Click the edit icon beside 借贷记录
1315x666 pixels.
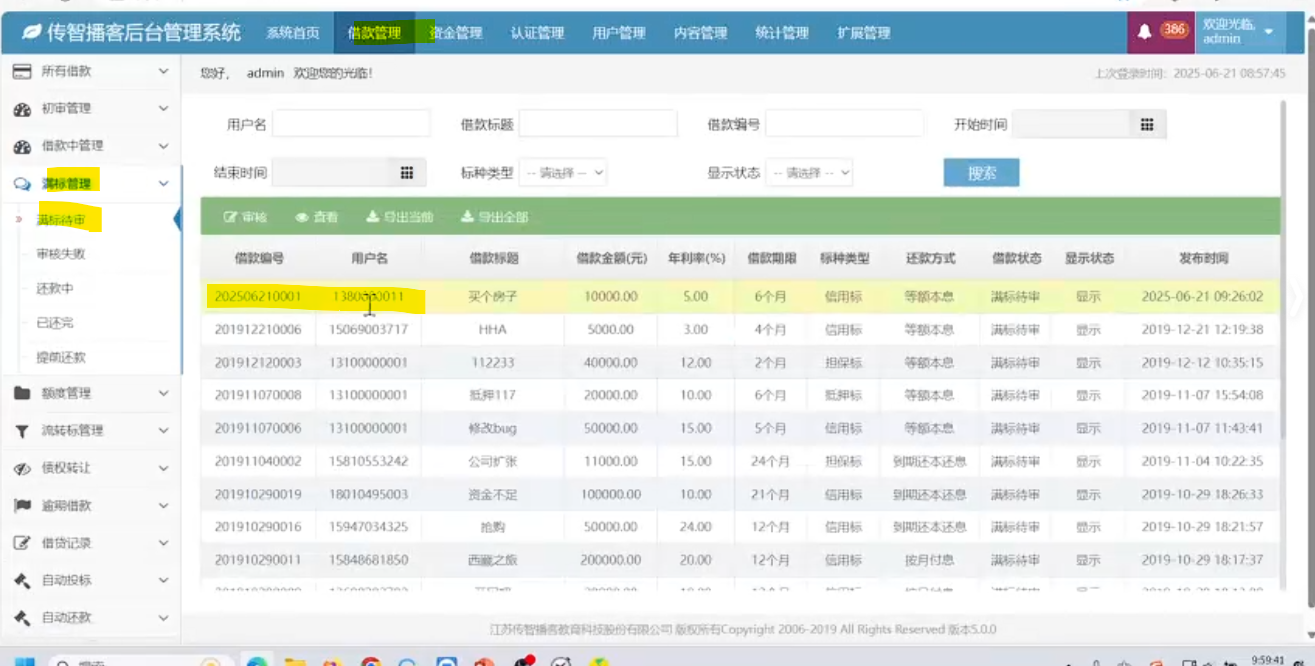tap(22, 543)
